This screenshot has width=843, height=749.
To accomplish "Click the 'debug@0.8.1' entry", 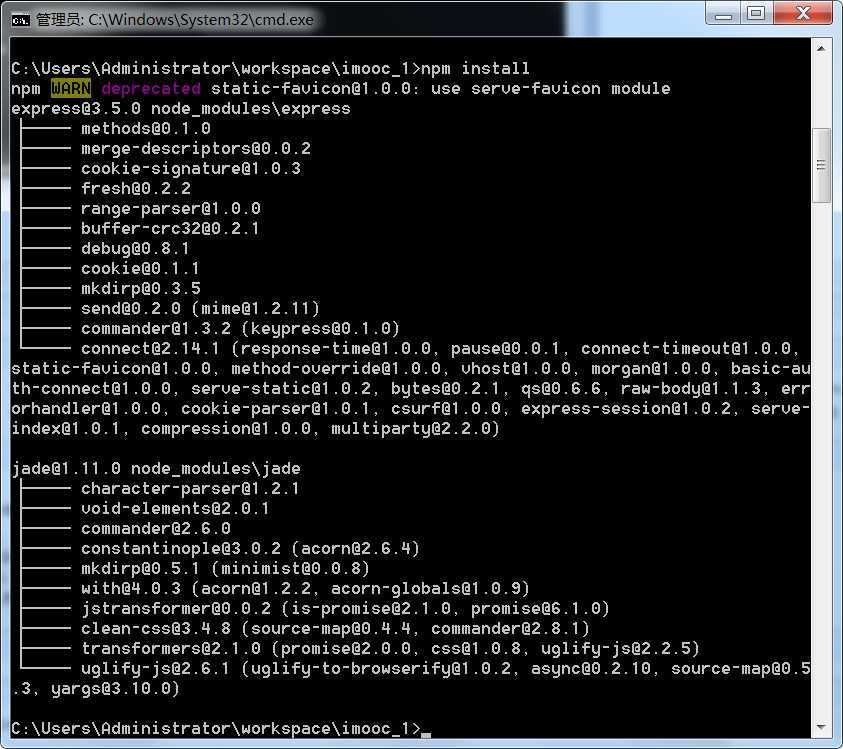I will coord(135,248).
